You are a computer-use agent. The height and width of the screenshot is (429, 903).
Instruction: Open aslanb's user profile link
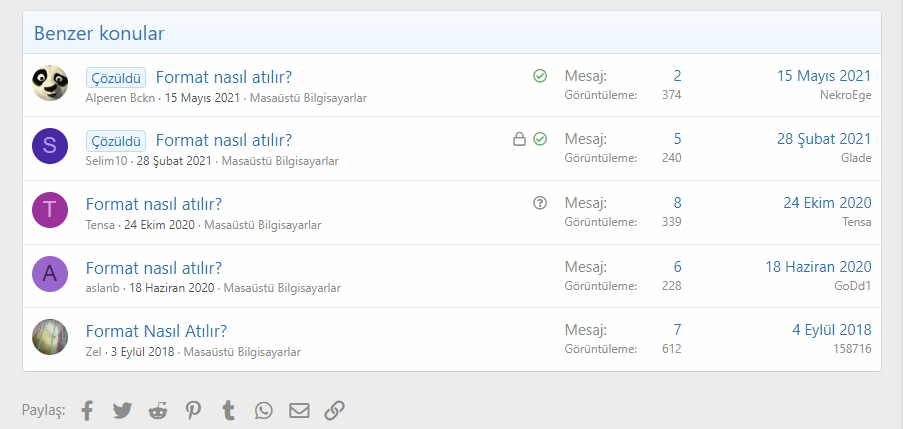(103, 288)
